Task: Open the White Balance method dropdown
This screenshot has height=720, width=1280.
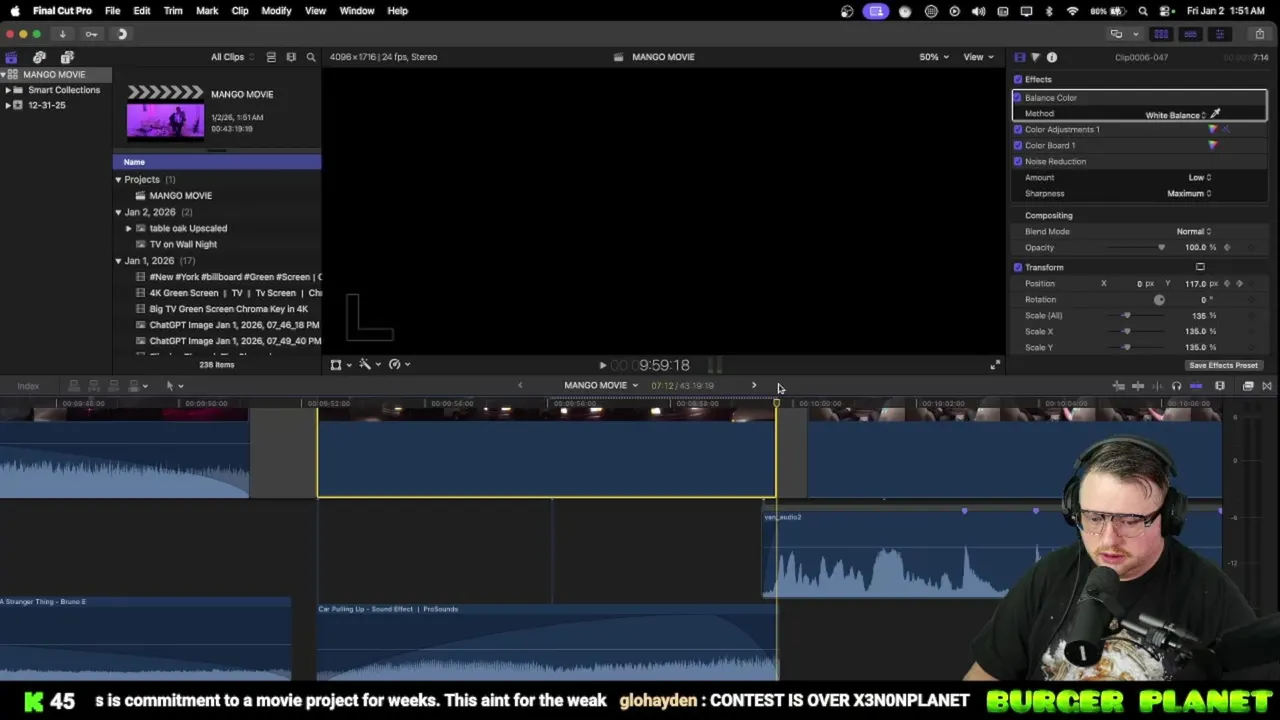Action: 1176,115
